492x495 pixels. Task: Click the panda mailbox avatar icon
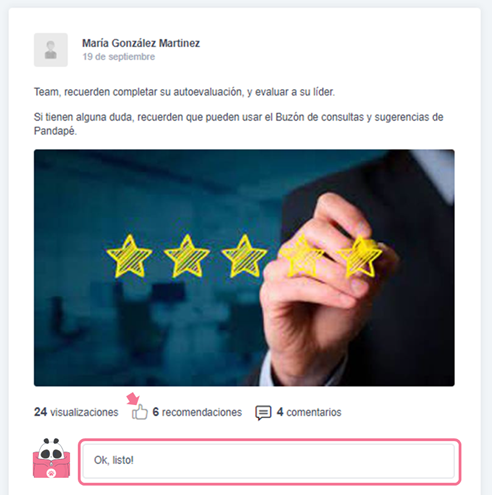pyautogui.click(x=51, y=458)
